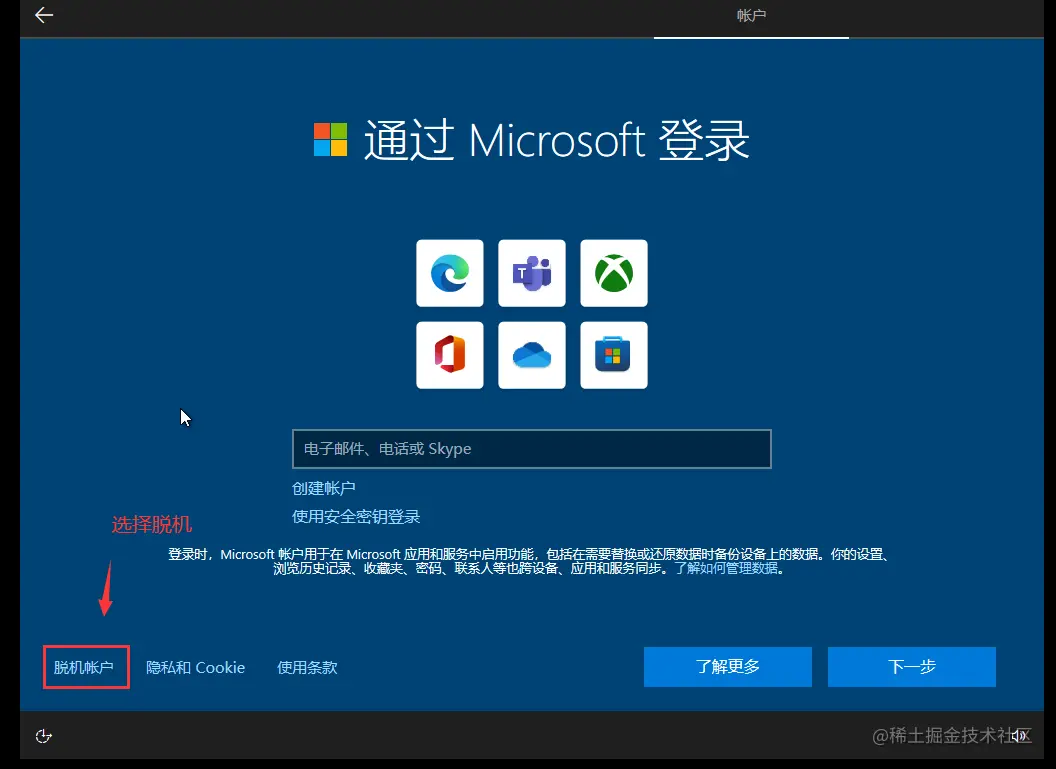This screenshot has height=769, width=1056.
Task: Open the 隐私和 Cookie link
Action: [x=195, y=667]
